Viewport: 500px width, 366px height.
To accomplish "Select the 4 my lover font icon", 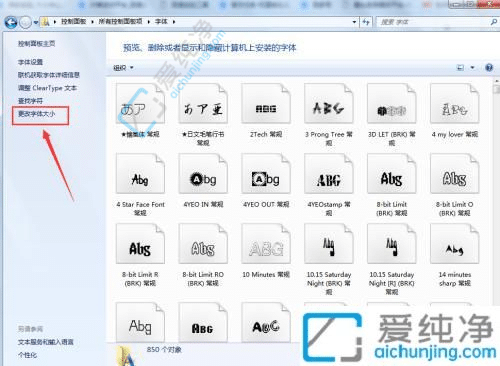I will point(455,104).
